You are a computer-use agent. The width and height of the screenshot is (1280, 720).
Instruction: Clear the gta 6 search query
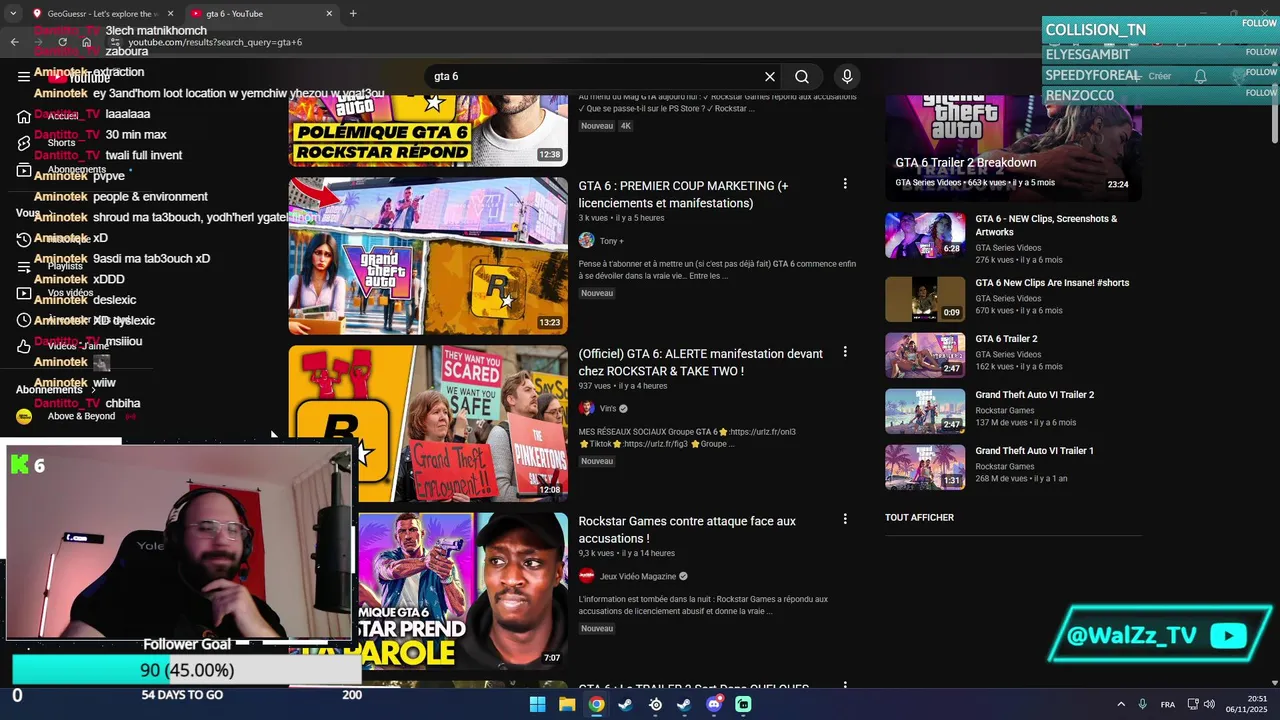(770, 76)
